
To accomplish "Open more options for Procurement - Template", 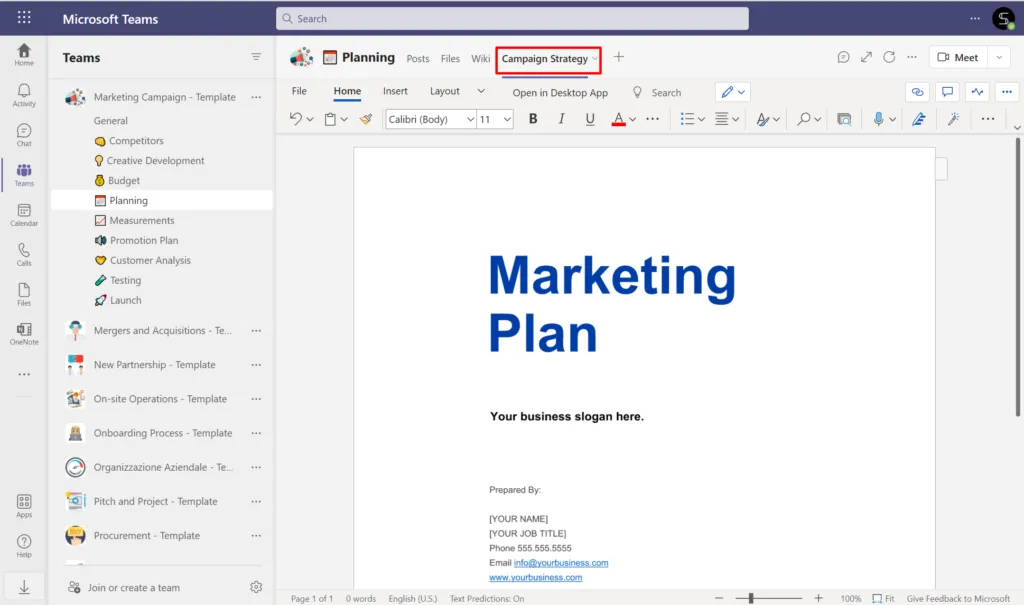I will (x=256, y=535).
